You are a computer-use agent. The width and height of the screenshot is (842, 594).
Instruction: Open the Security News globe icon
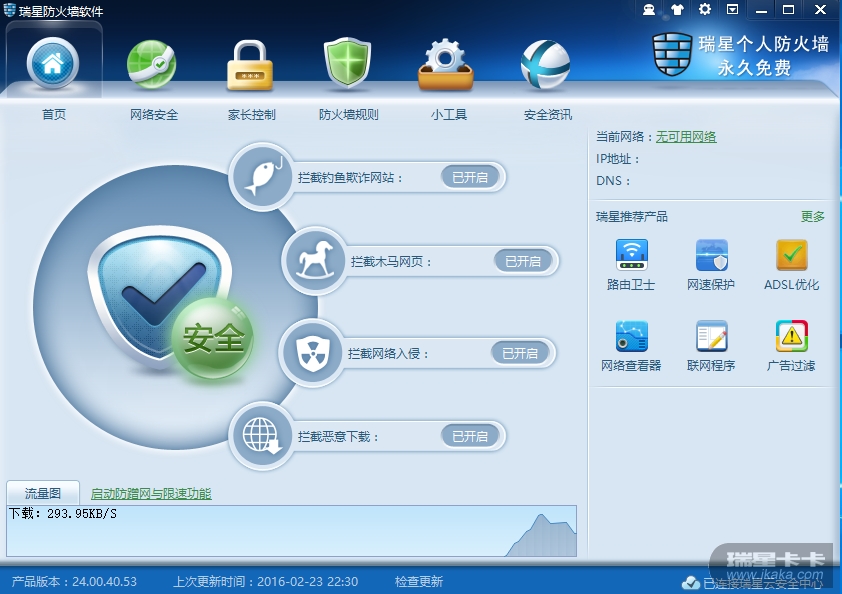tap(545, 64)
